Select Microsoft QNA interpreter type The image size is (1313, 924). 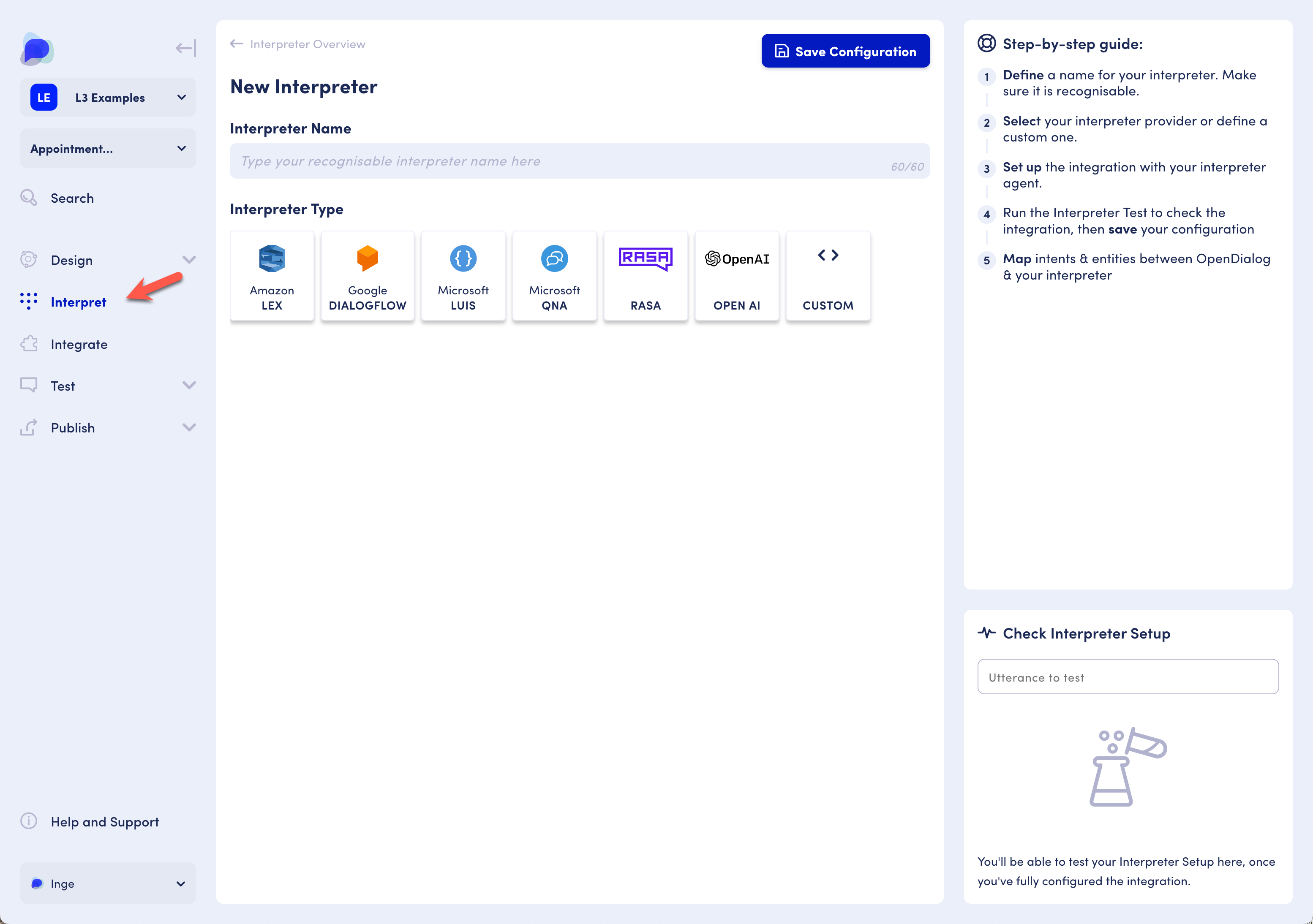553,276
